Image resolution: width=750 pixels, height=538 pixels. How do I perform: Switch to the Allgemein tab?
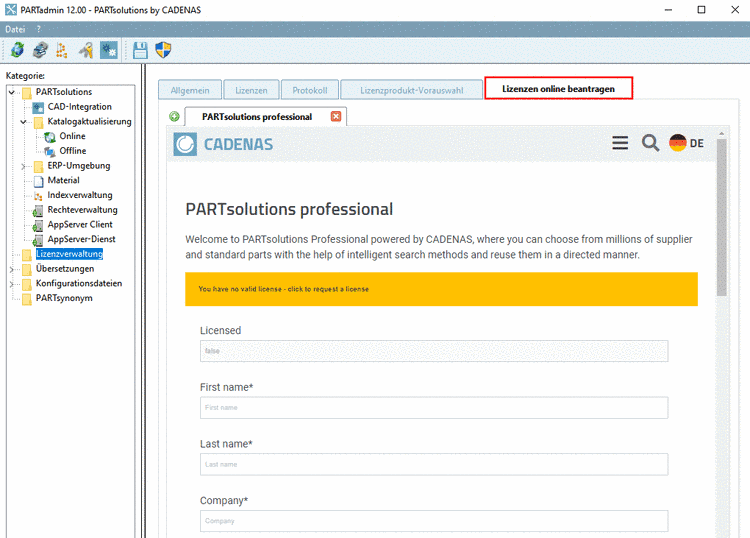pyautogui.click(x=190, y=90)
